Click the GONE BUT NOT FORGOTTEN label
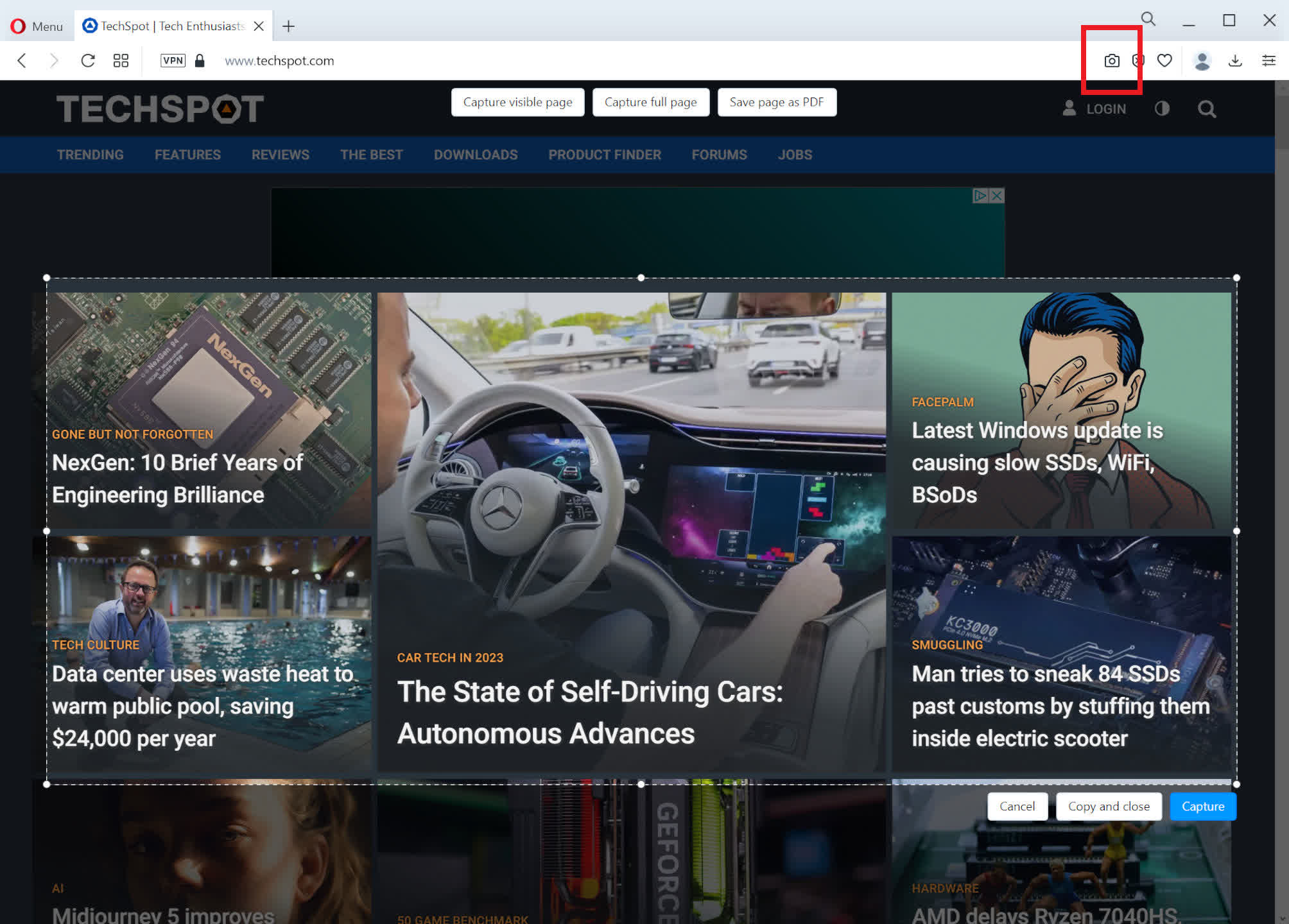The image size is (1289, 924). [132, 434]
